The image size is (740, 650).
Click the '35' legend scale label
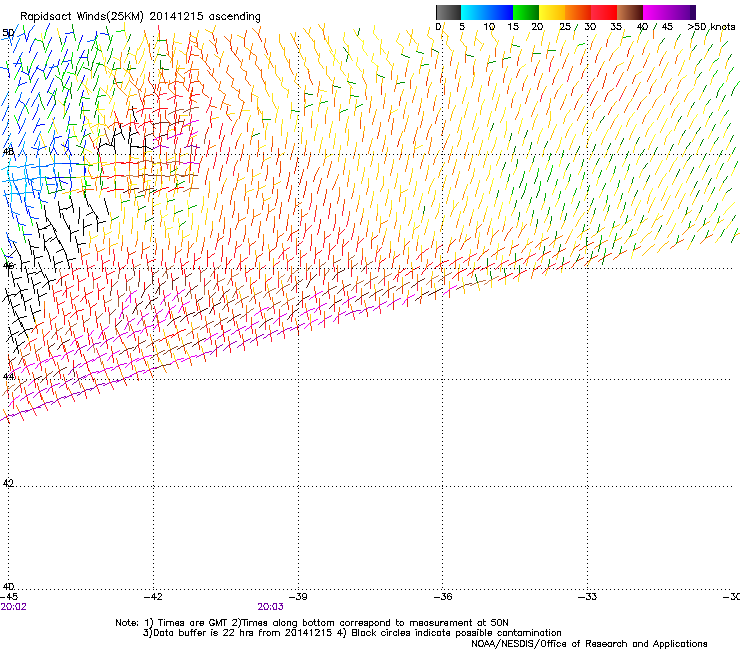pos(616,27)
